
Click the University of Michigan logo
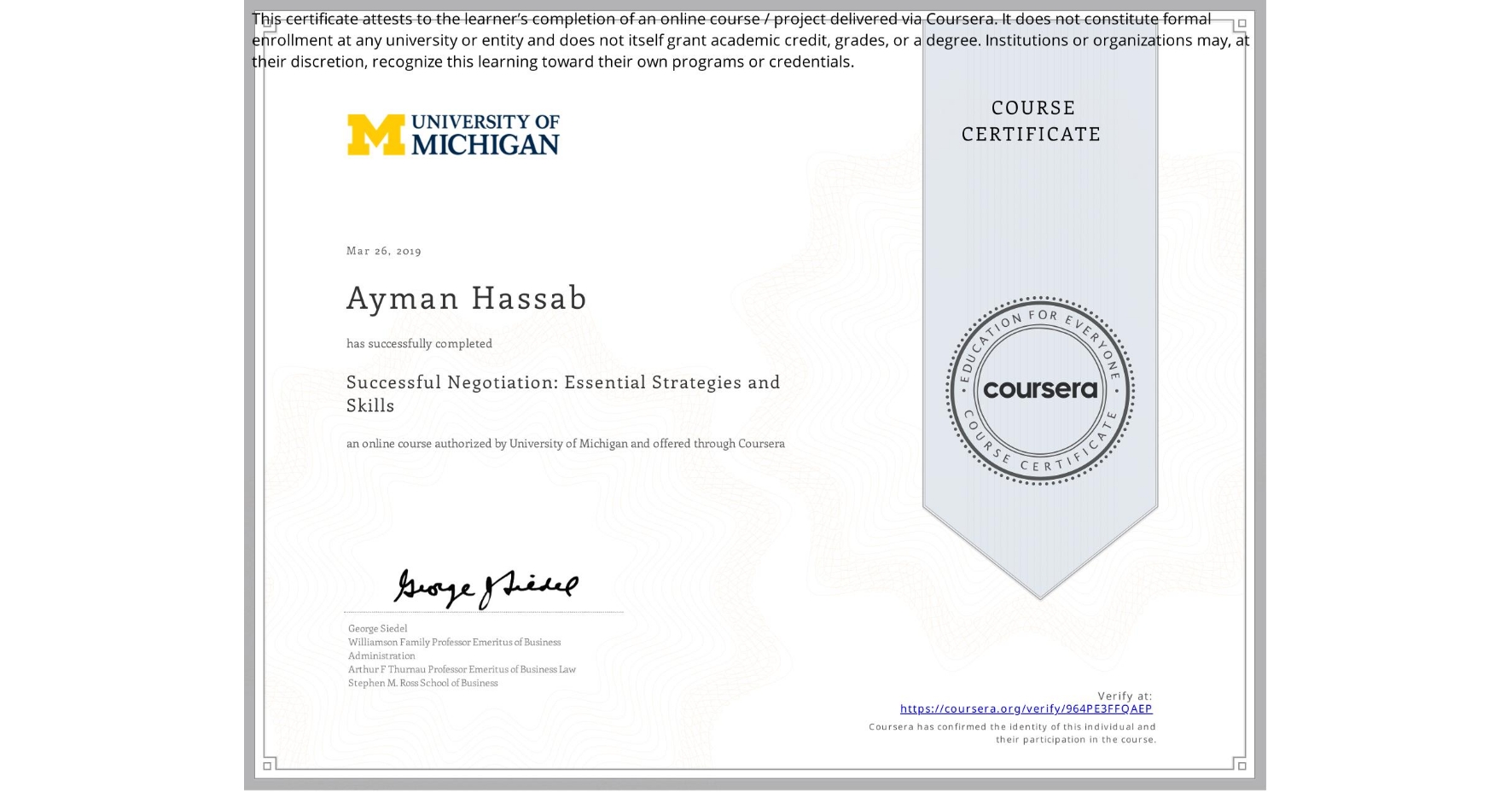click(453, 135)
